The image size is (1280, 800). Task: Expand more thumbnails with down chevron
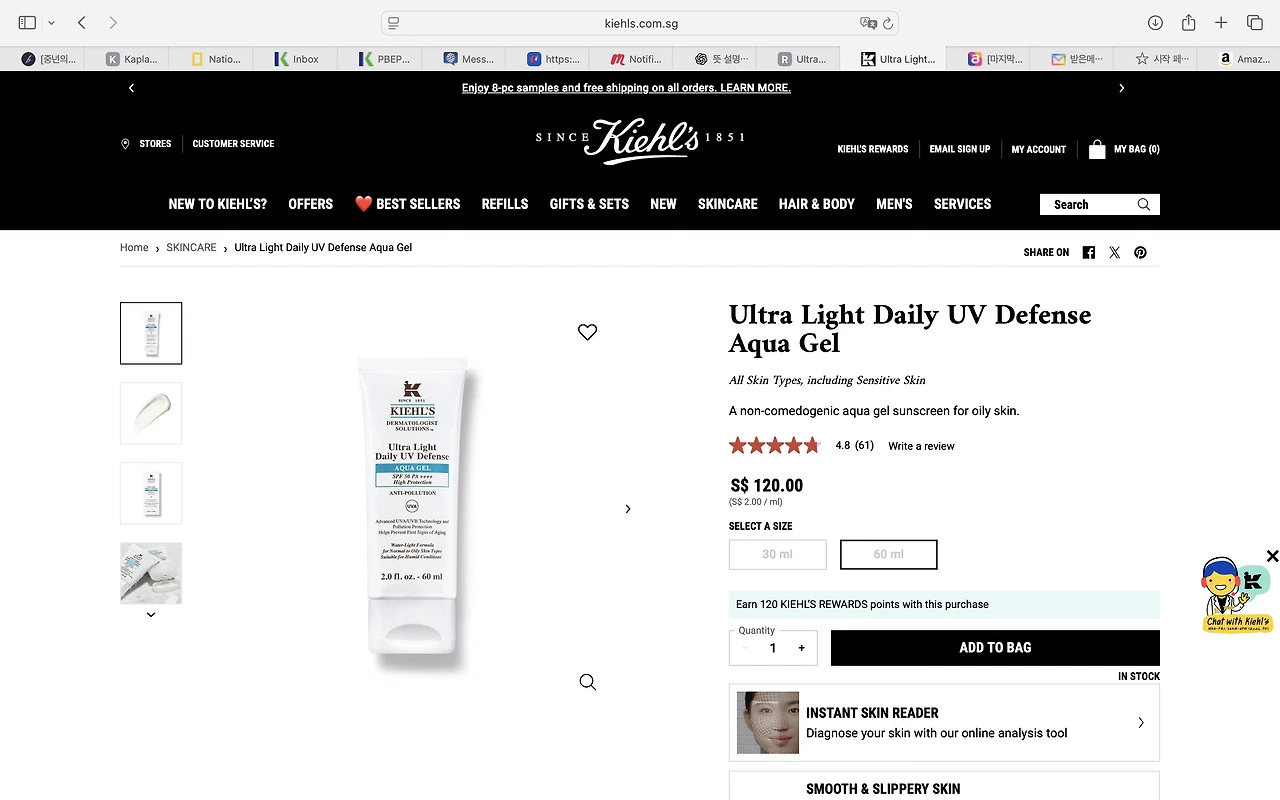151,615
